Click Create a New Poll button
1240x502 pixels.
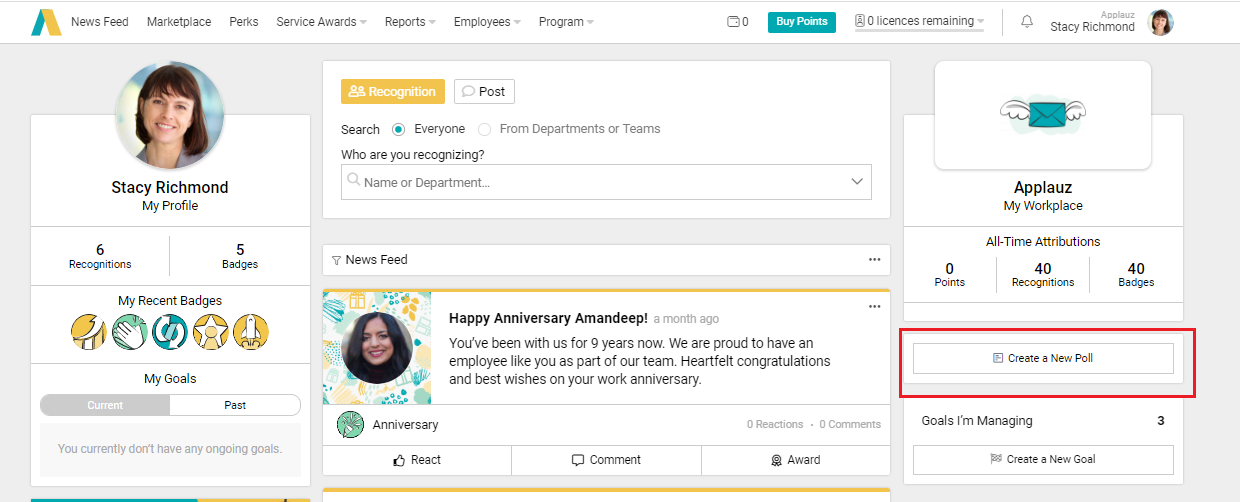1043,358
